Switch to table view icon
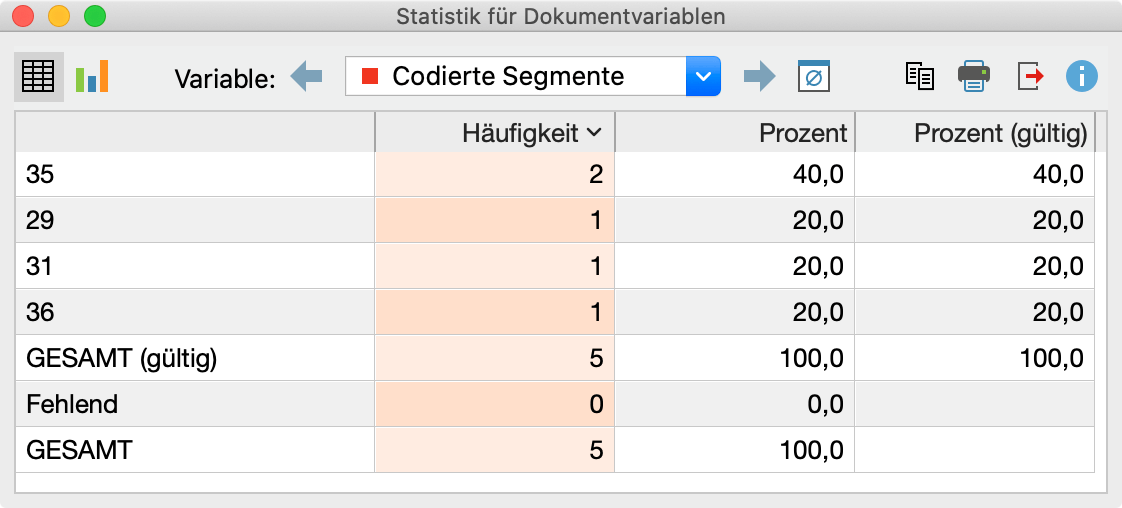This screenshot has width=1122, height=508. click(x=39, y=77)
